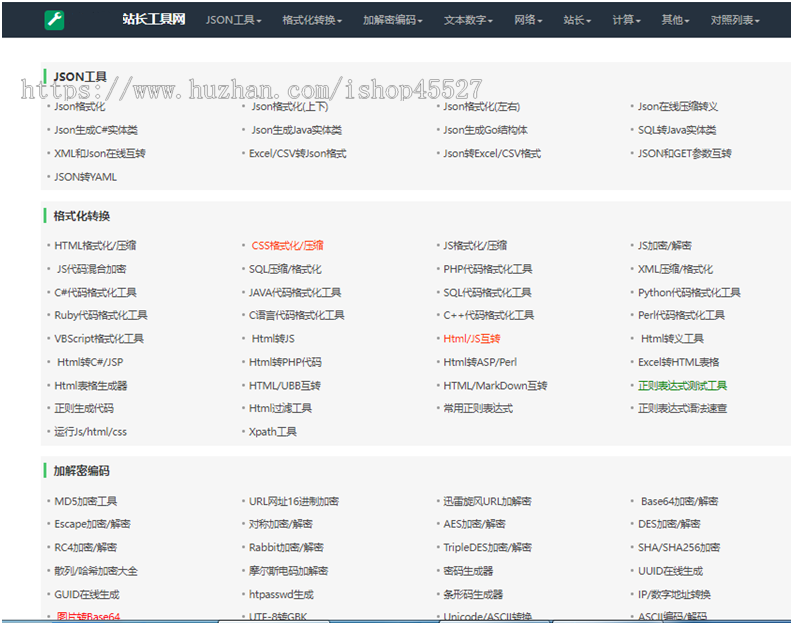Open 运行Js/html/css link
Screen dimensions: 793x625
pyautogui.click(x=91, y=432)
